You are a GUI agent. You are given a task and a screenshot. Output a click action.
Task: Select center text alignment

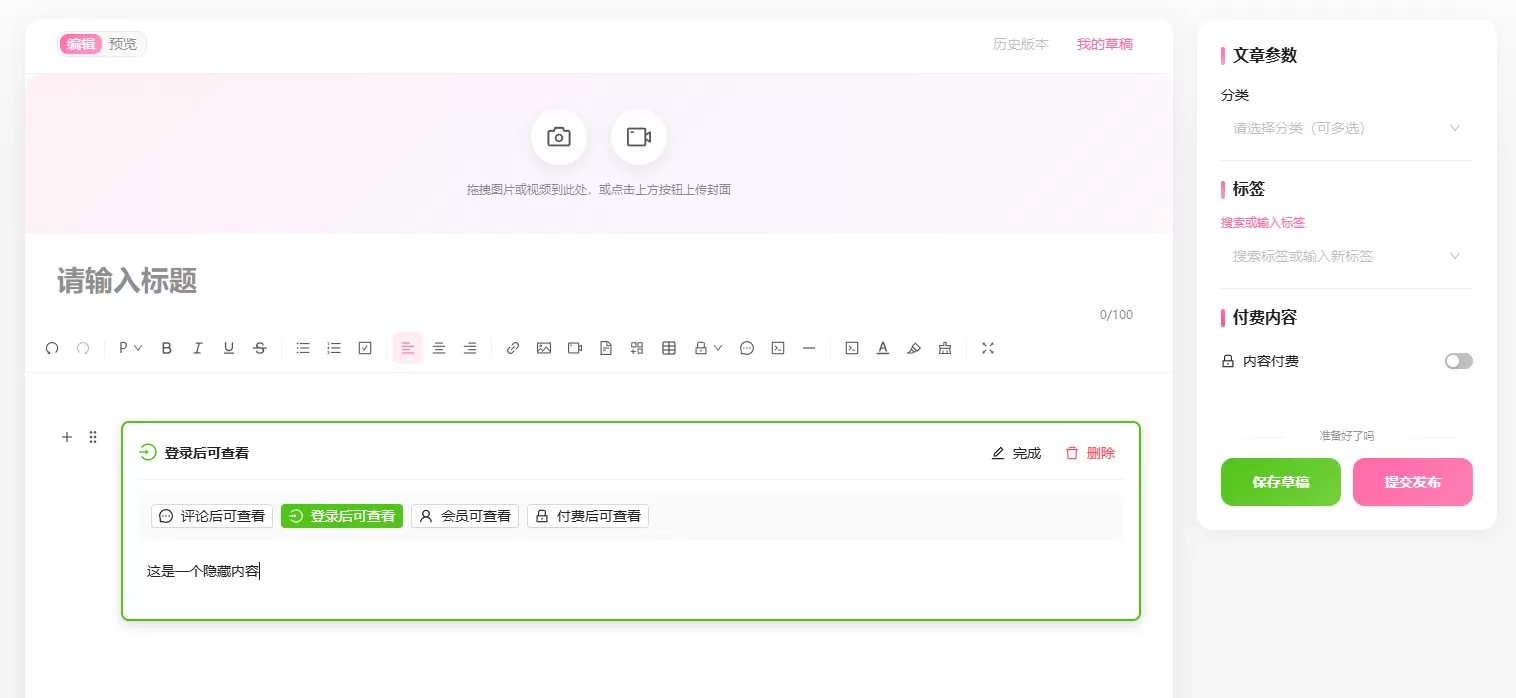[439, 348]
